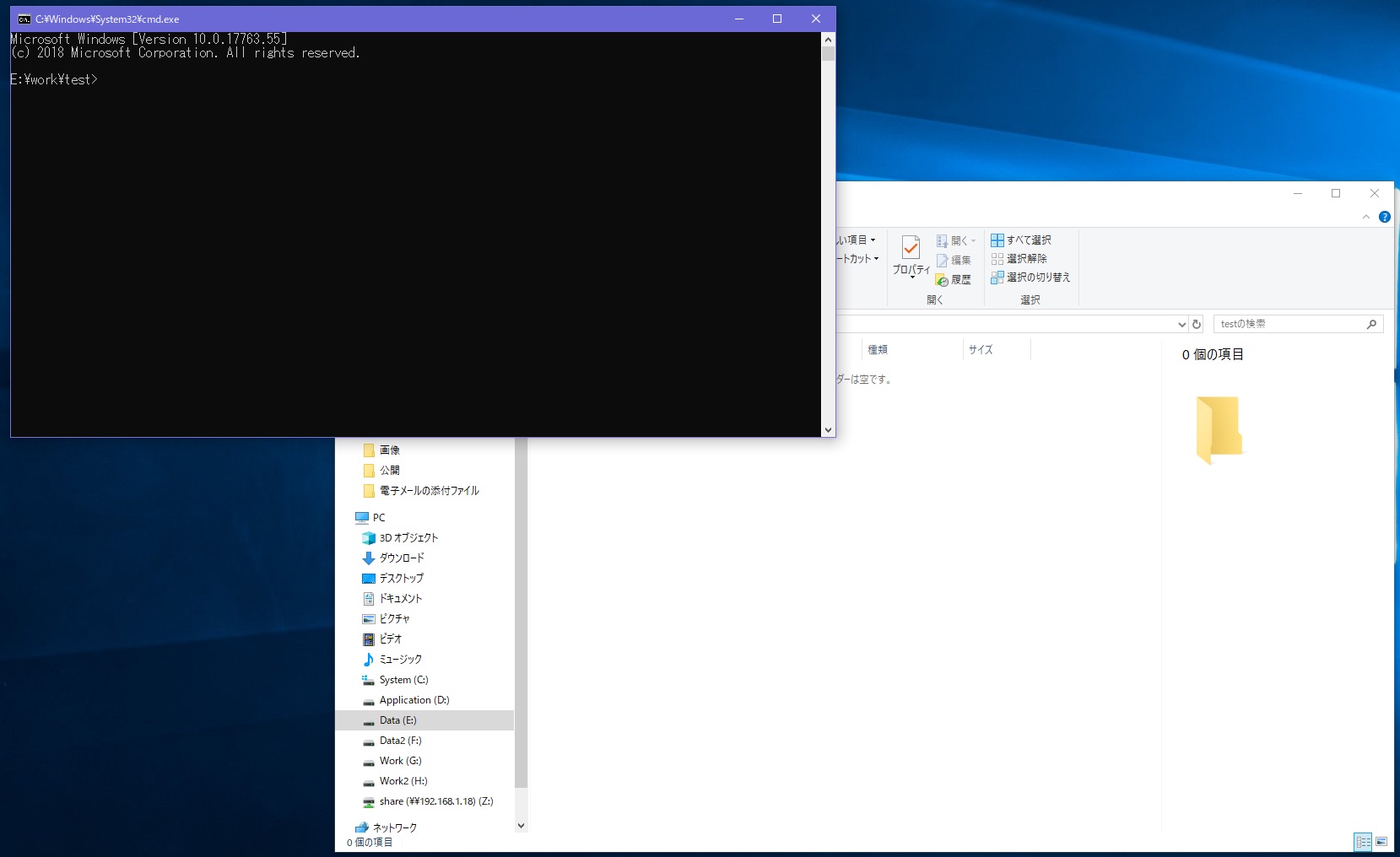
Task: Switch to large icons view in status bar
Action: 1381,842
